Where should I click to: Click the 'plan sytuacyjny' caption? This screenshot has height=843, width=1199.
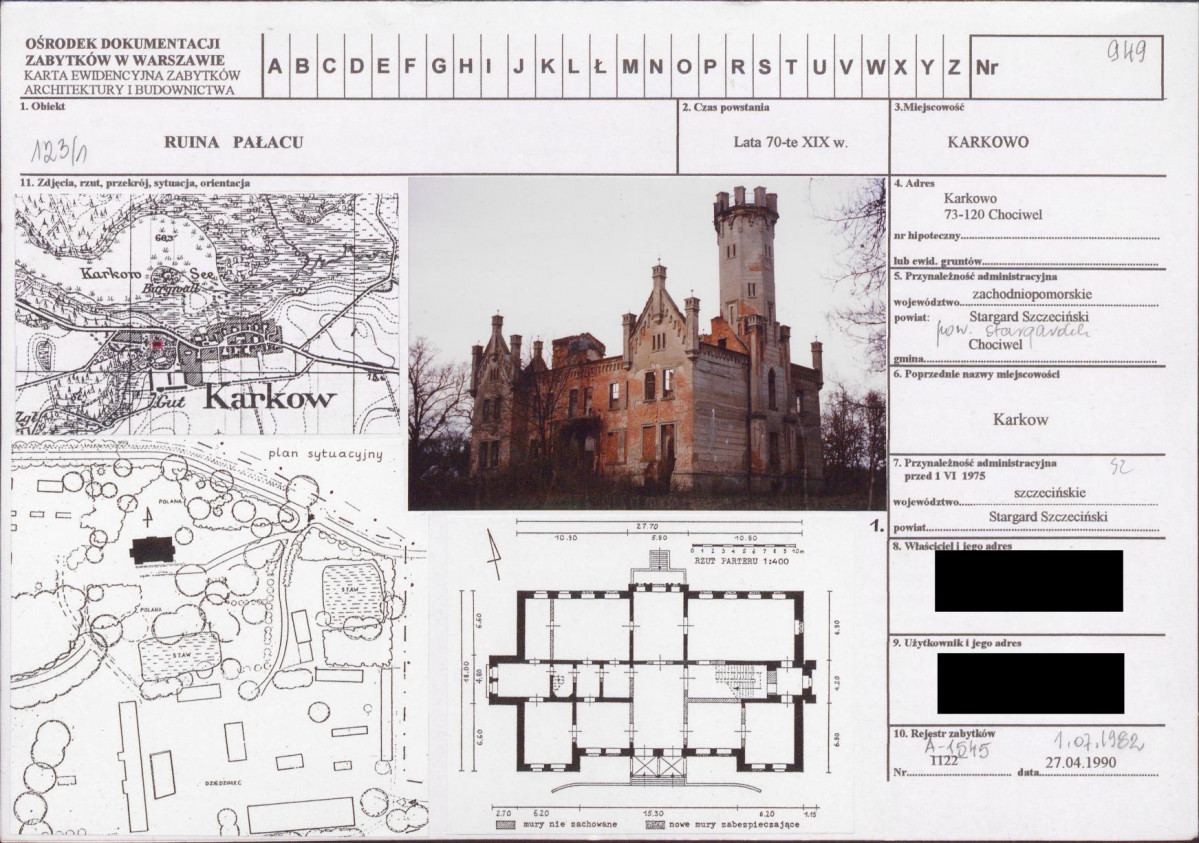pos(325,454)
